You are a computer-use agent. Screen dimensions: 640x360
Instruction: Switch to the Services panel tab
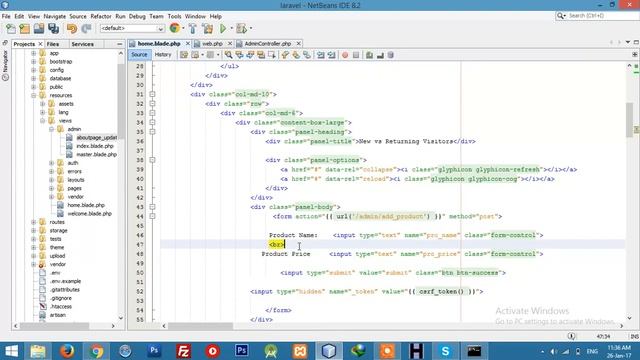tap(82, 44)
